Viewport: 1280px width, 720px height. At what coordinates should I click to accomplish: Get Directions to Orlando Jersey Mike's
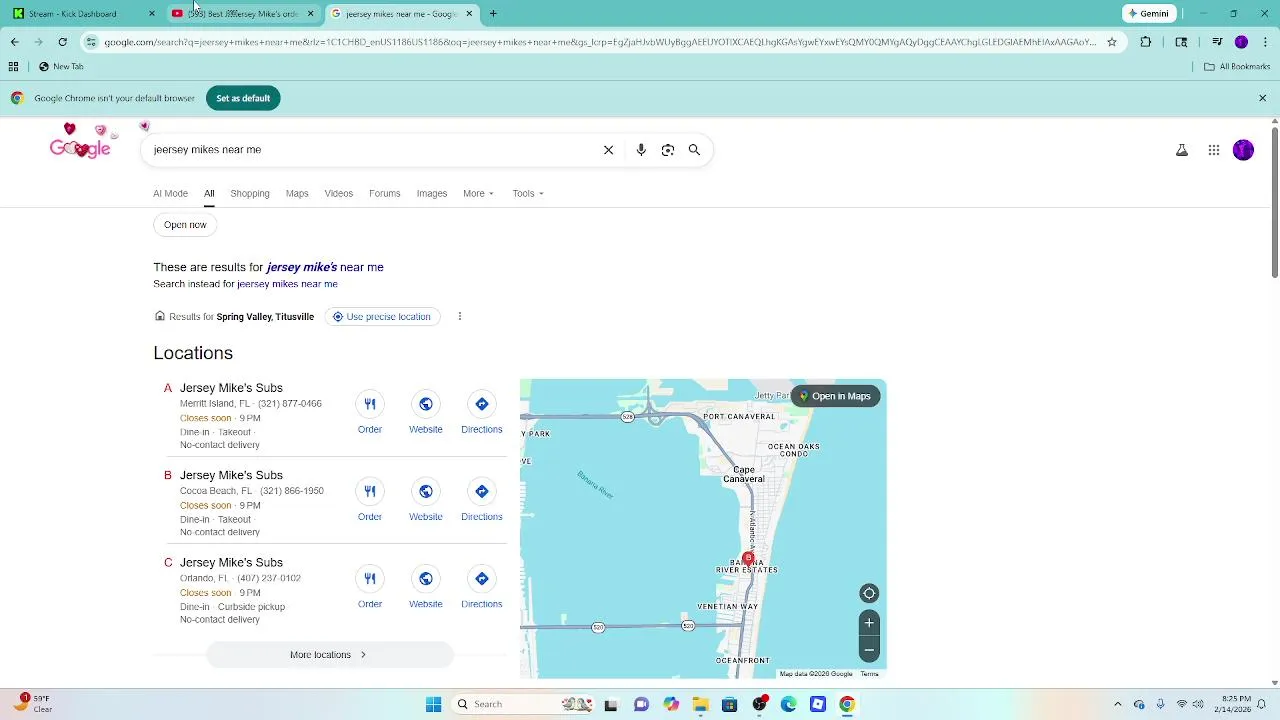[x=482, y=578]
